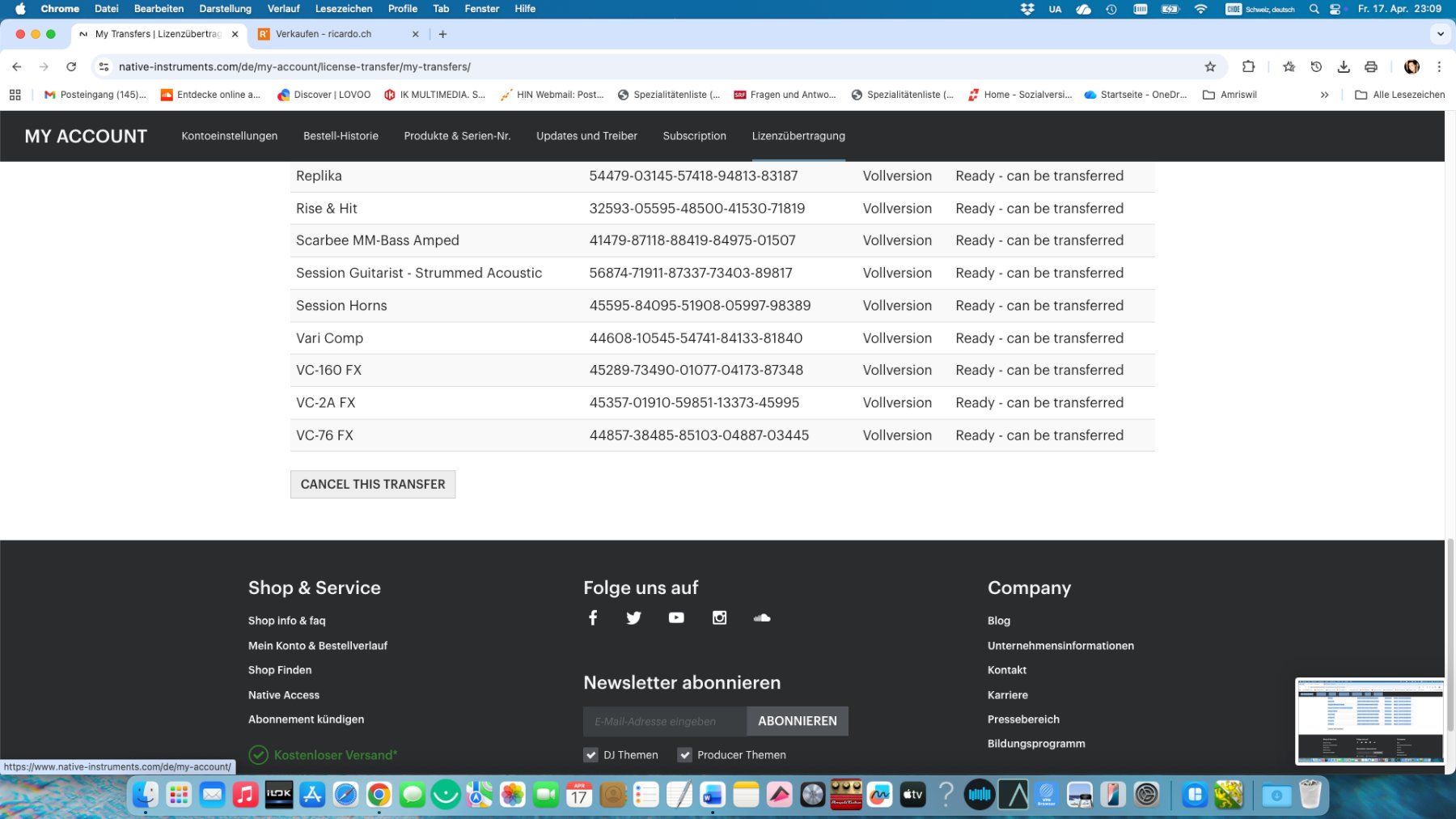1456x819 pixels.
Task: Open the SoundCloud cloud icon in the footer
Action: tap(762, 617)
